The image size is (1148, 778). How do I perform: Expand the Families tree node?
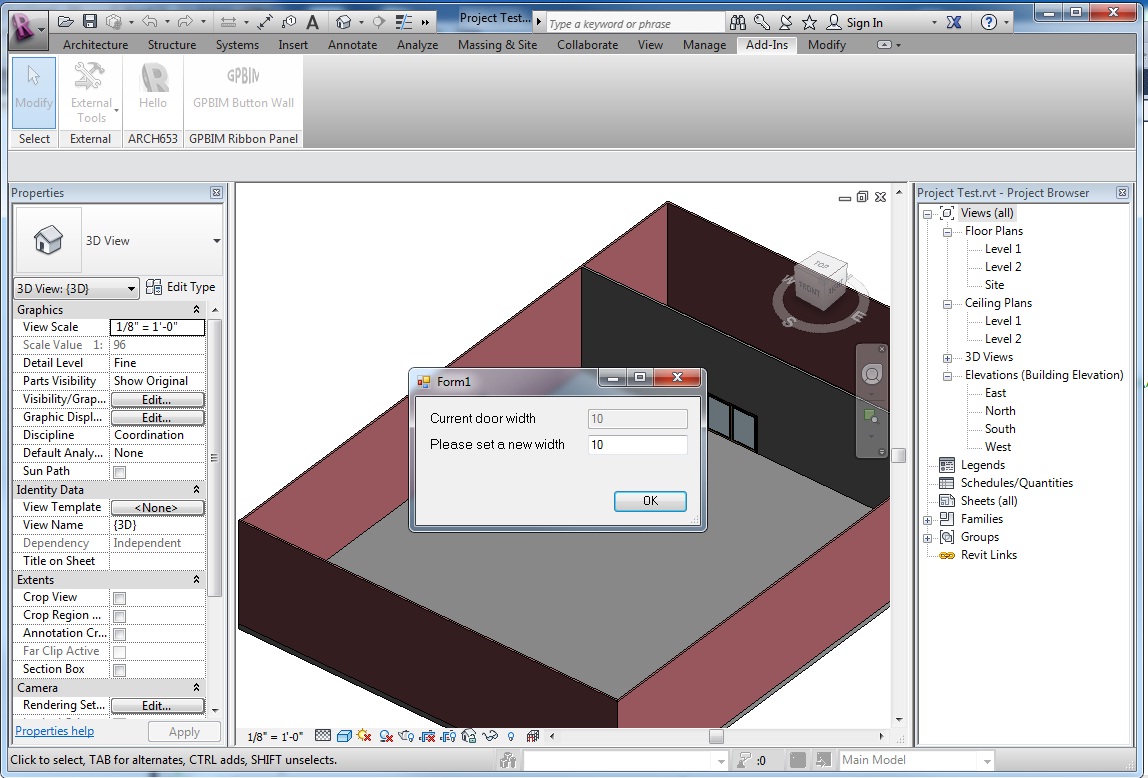(928, 520)
